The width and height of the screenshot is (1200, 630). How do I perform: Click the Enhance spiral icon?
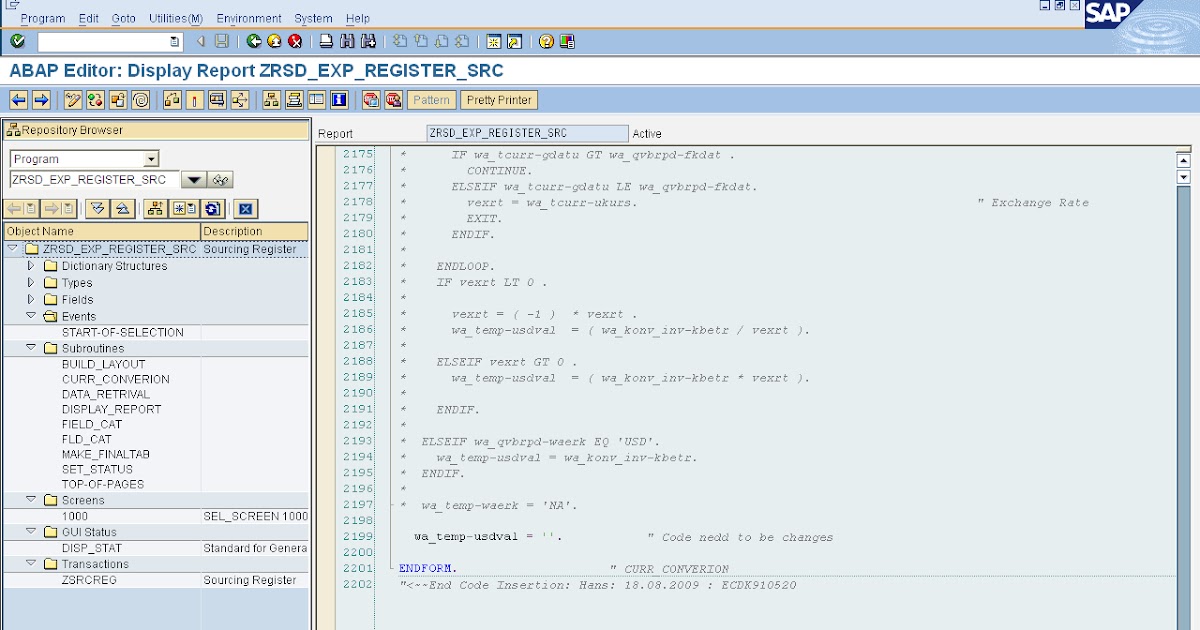coord(142,100)
